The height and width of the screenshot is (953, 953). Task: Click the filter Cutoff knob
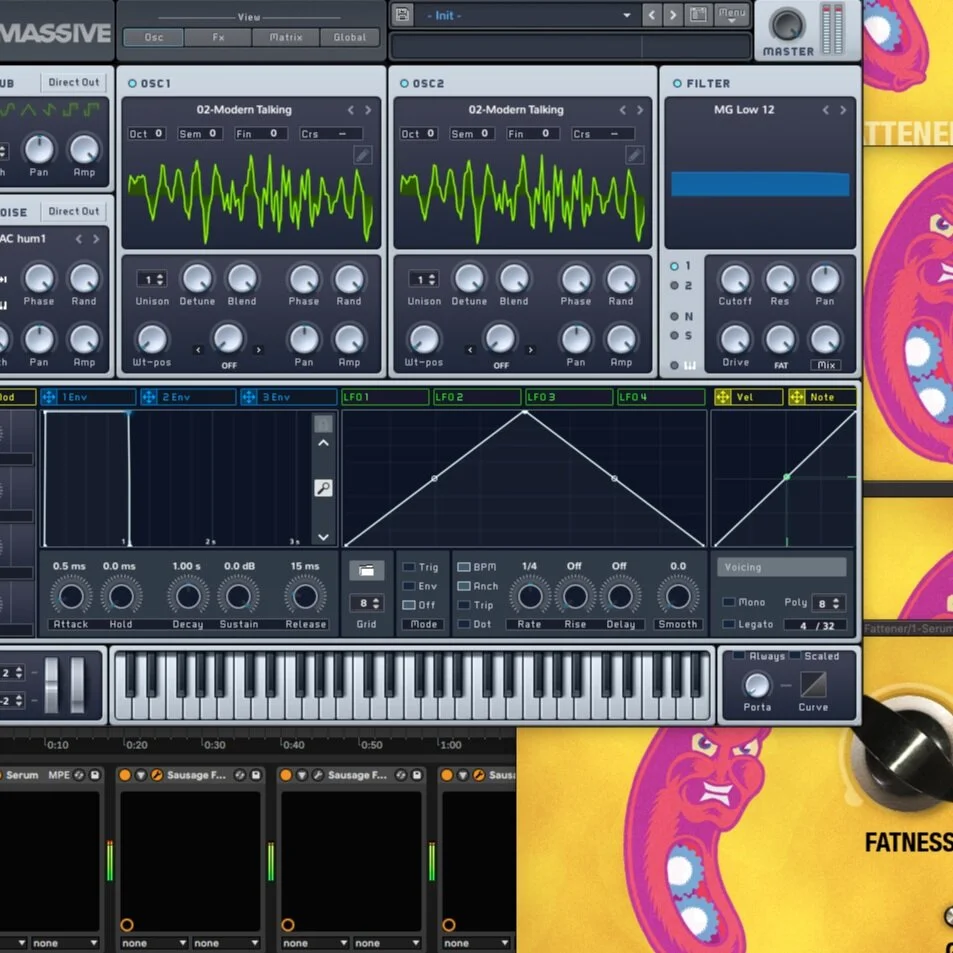point(735,279)
